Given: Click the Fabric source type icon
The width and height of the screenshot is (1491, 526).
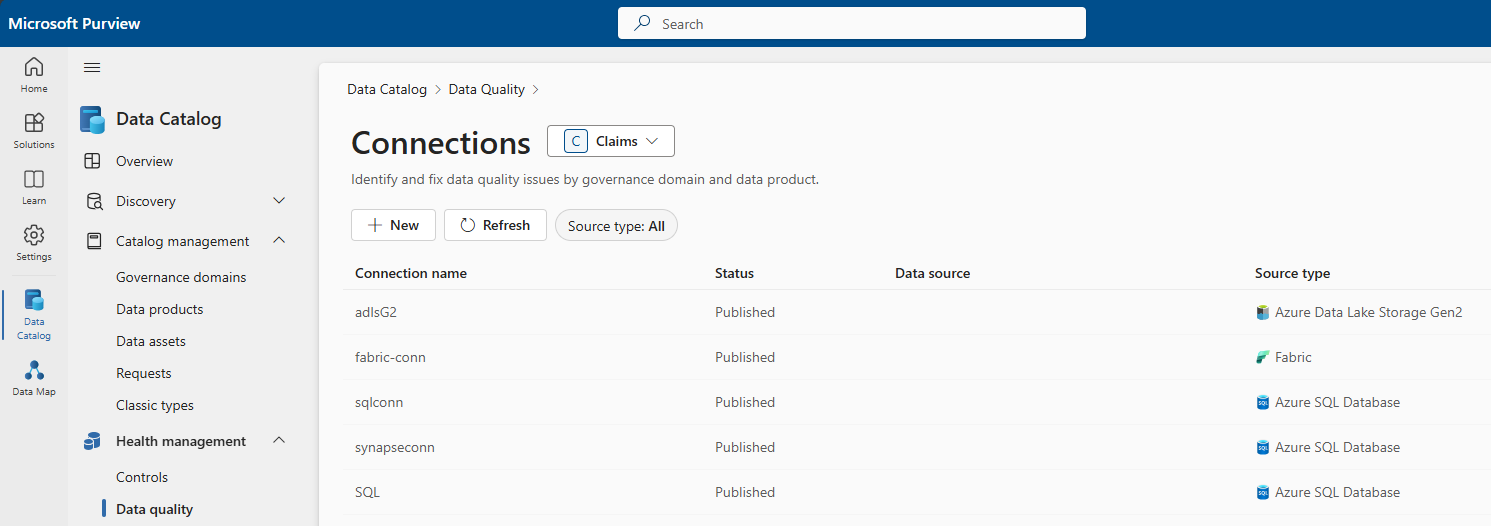Looking at the screenshot, I should click(x=1263, y=357).
